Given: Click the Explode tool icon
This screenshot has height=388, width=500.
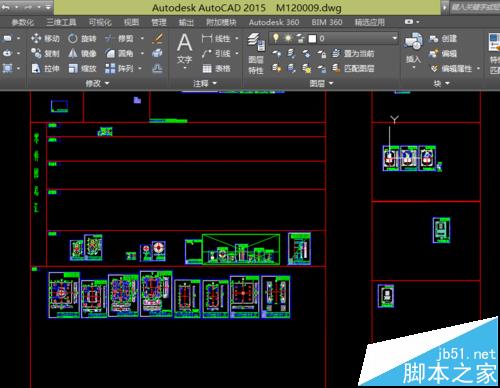Looking at the screenshot, I should coord(157,53).
